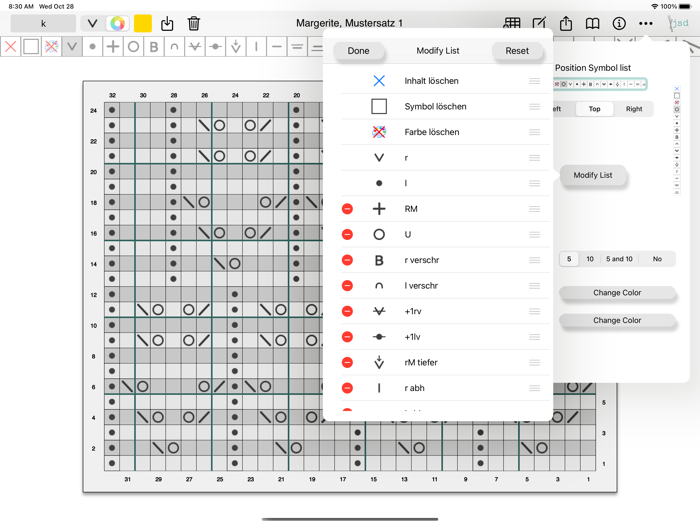Tap Reset in Modify List
This screenshot has height=525, width=700.
click(517, 51)
